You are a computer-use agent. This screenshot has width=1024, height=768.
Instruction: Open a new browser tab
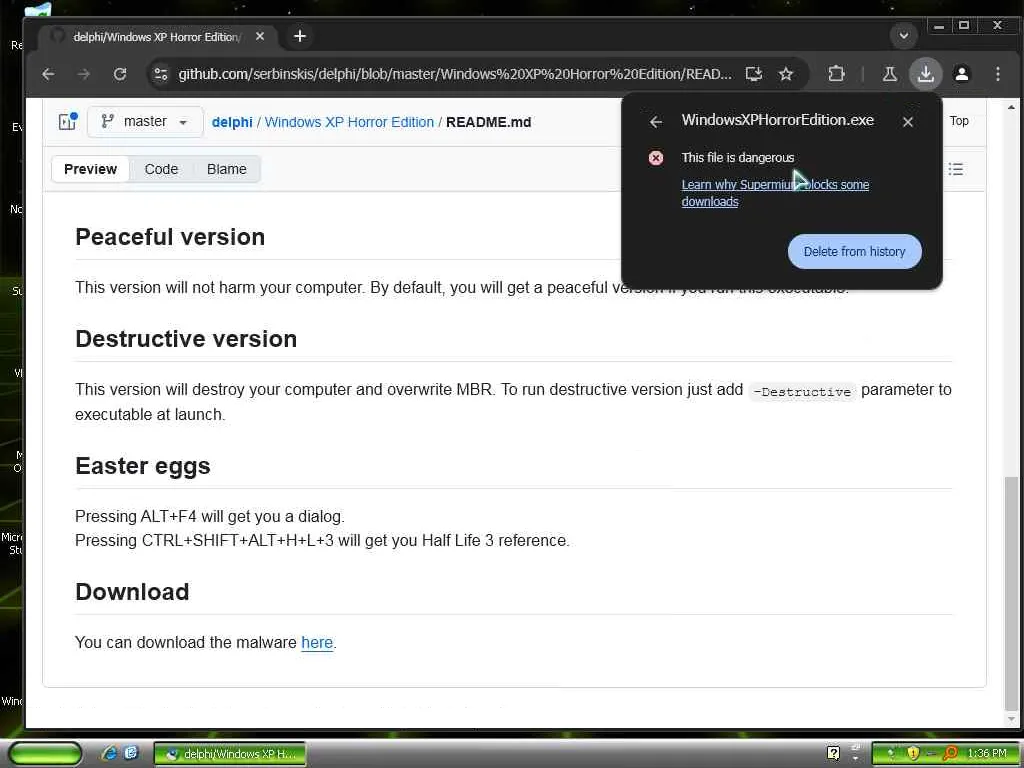(x=300, y=36)
